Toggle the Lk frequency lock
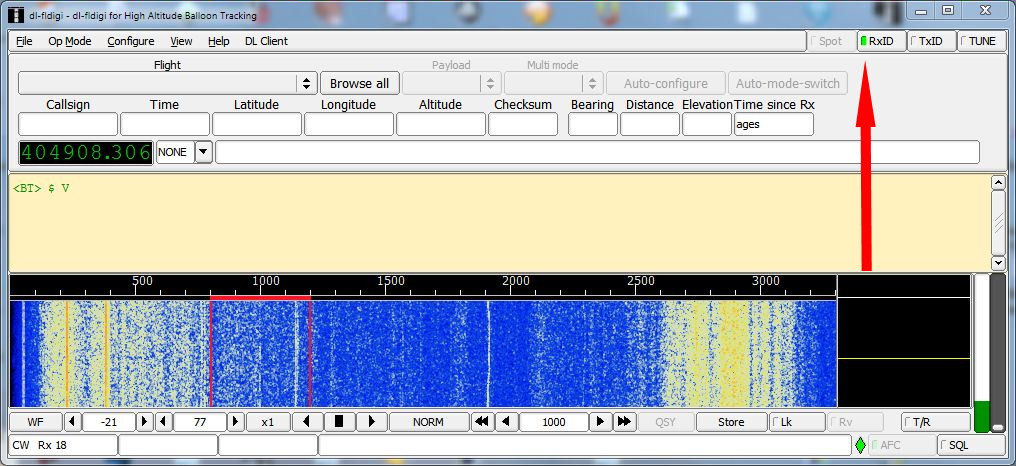1016x466 pixels. pyautogui.click(x=797, y=422)
